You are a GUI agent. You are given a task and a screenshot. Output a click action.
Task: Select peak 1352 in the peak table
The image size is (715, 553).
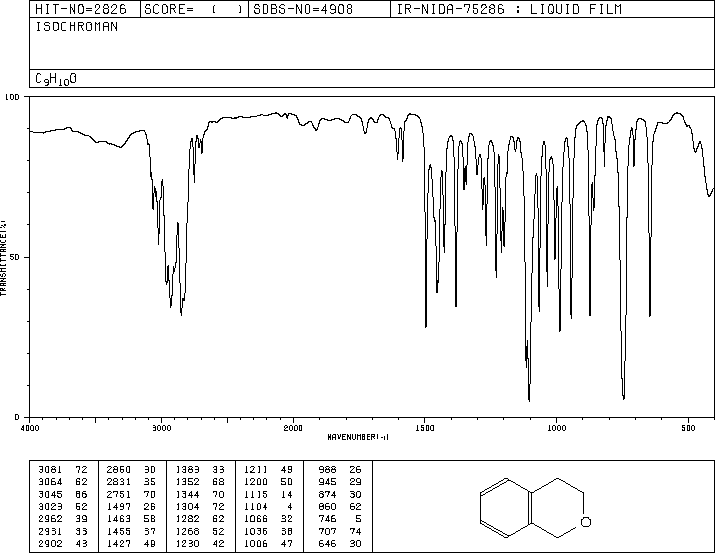[x=187, y=482]
